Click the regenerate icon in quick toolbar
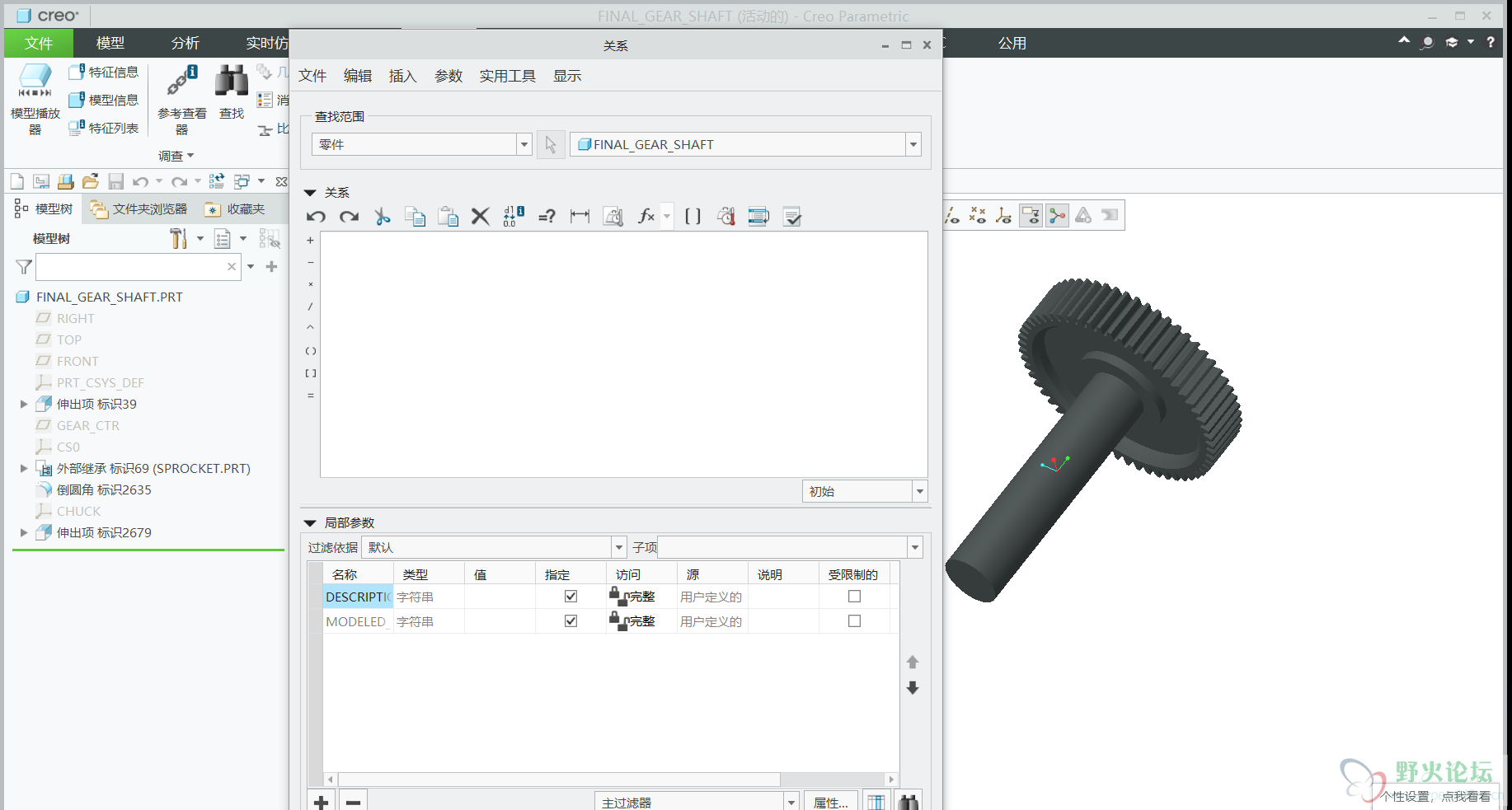 coord(217,181)
